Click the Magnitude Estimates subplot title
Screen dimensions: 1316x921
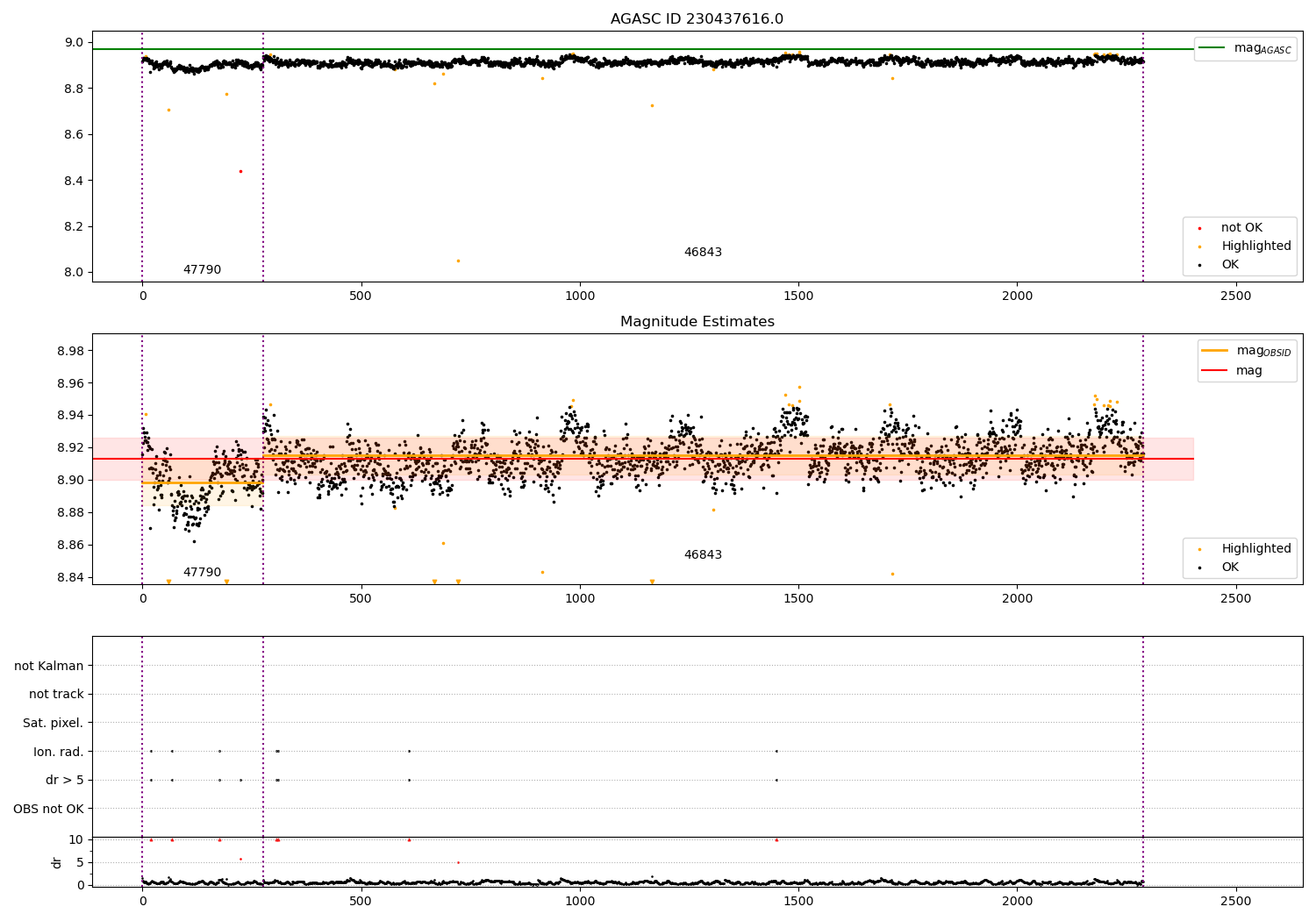tap(697, 322)
